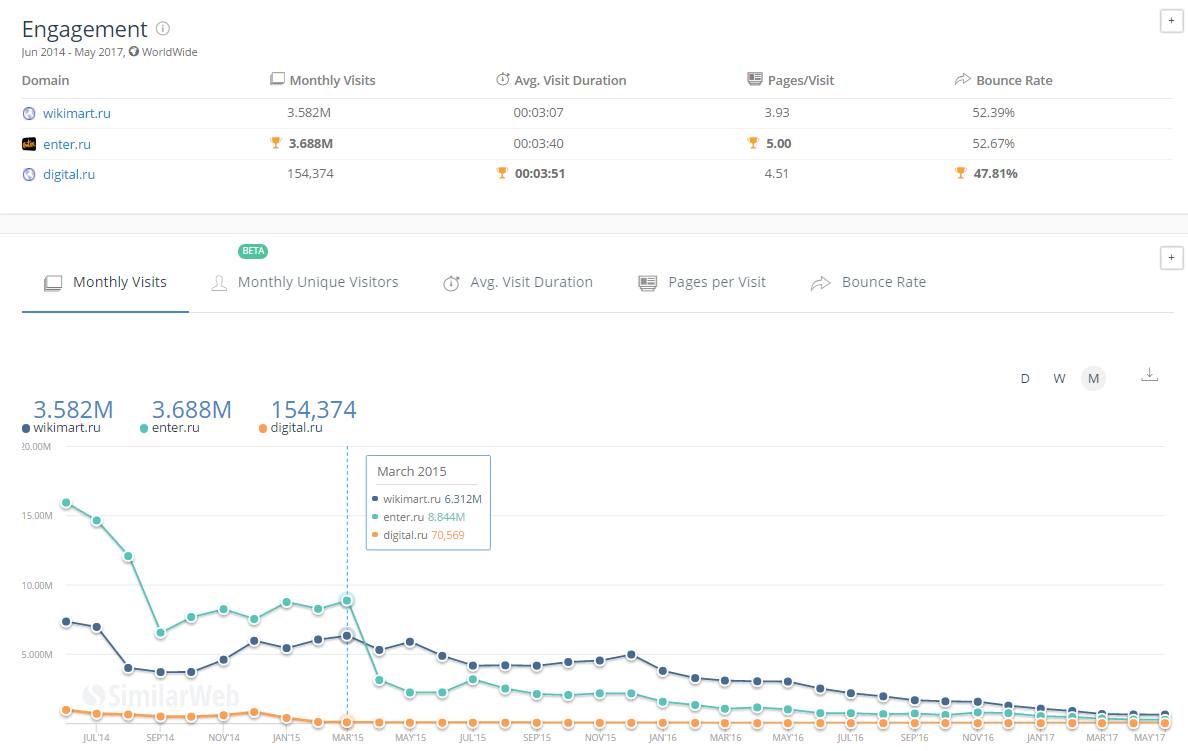
Task: Click the wikimart.ru globe icon
Action: [29, 113]
